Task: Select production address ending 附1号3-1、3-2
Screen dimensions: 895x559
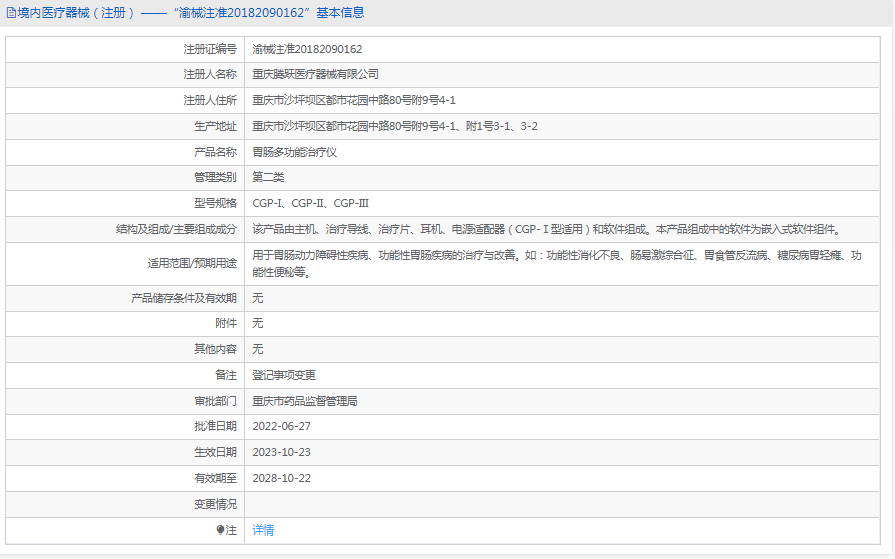Action: (x=395, y=126)
